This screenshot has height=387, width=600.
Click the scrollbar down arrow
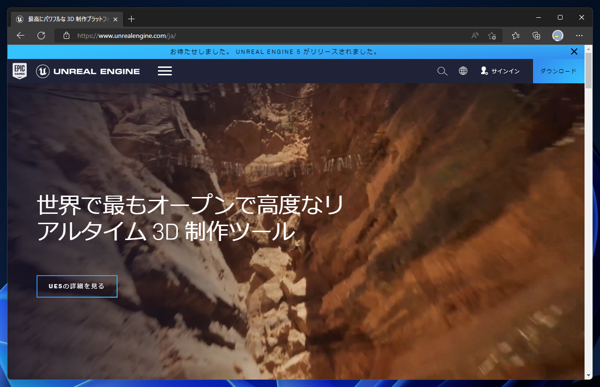[x=589, y=375]
